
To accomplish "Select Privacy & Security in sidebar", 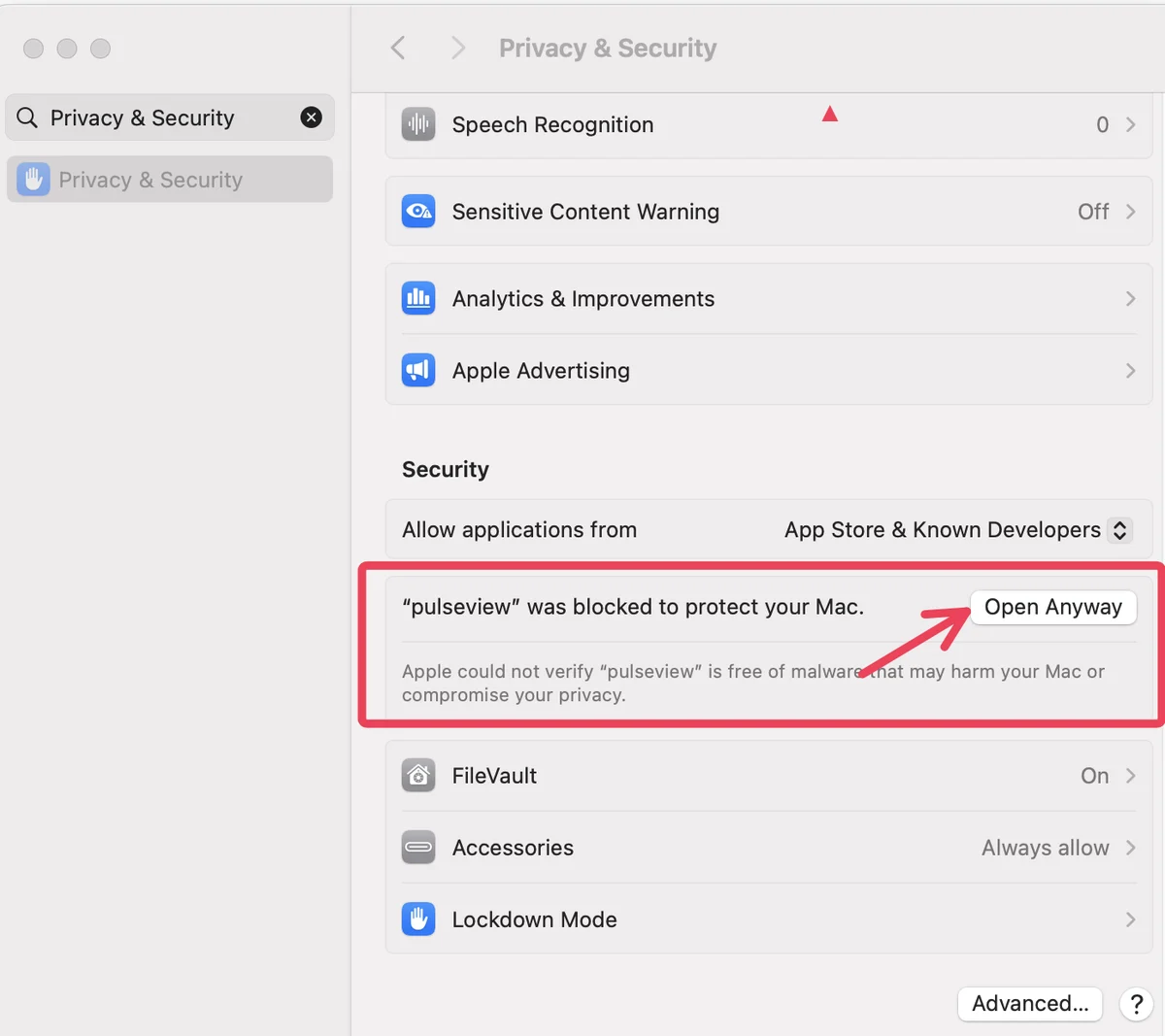I will click(x=170, y=180).
